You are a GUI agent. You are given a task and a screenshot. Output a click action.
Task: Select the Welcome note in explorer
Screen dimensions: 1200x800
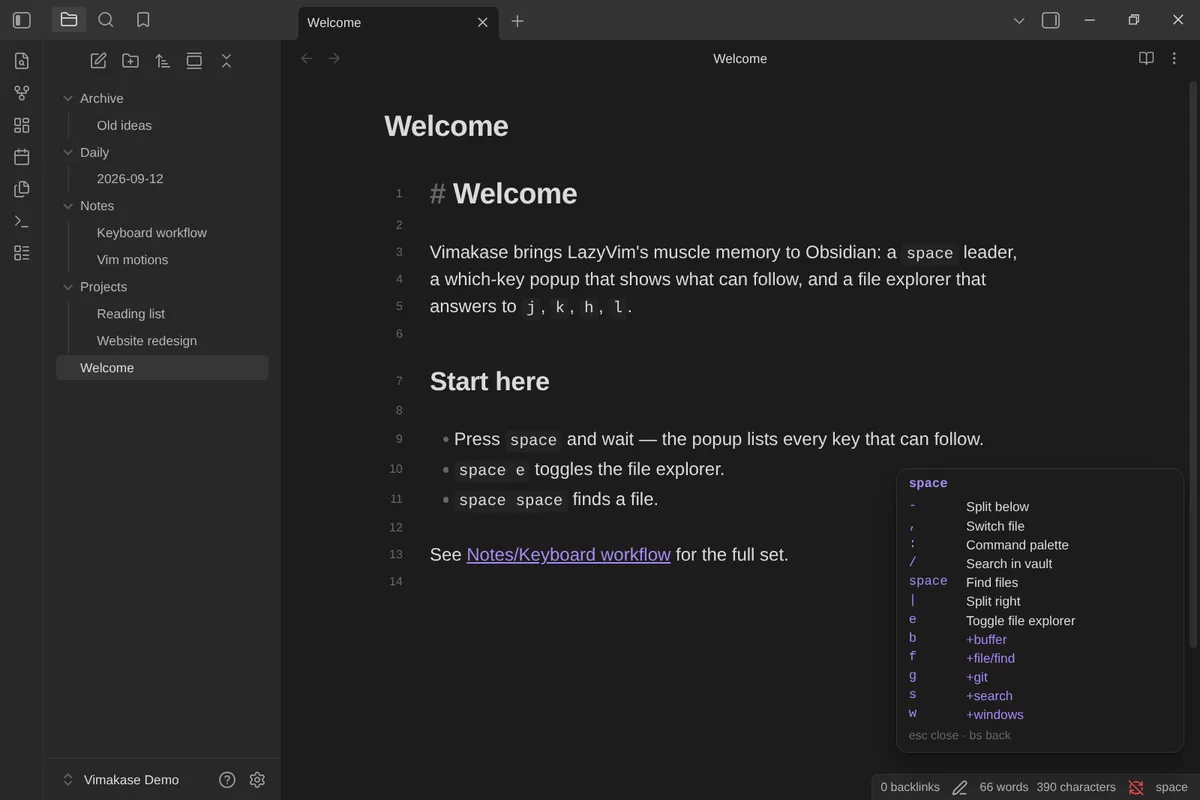tap(162, 368)
